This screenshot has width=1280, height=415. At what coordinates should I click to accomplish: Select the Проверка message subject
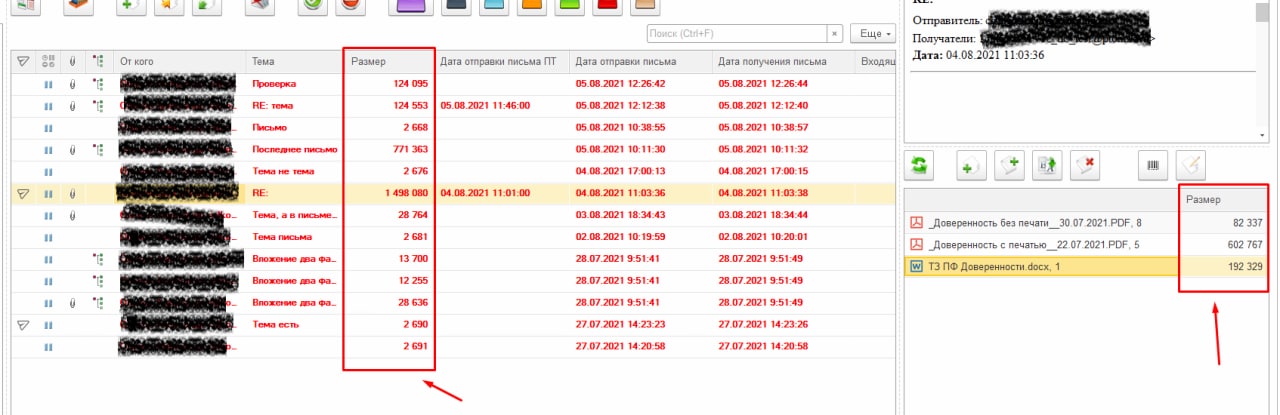(275, 84)
